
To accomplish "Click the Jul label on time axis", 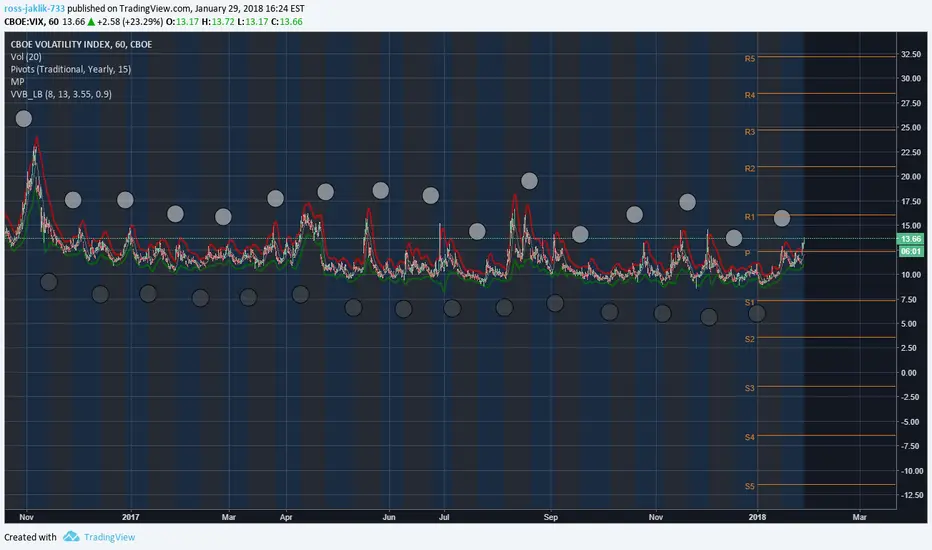I will tap(444, 517).
